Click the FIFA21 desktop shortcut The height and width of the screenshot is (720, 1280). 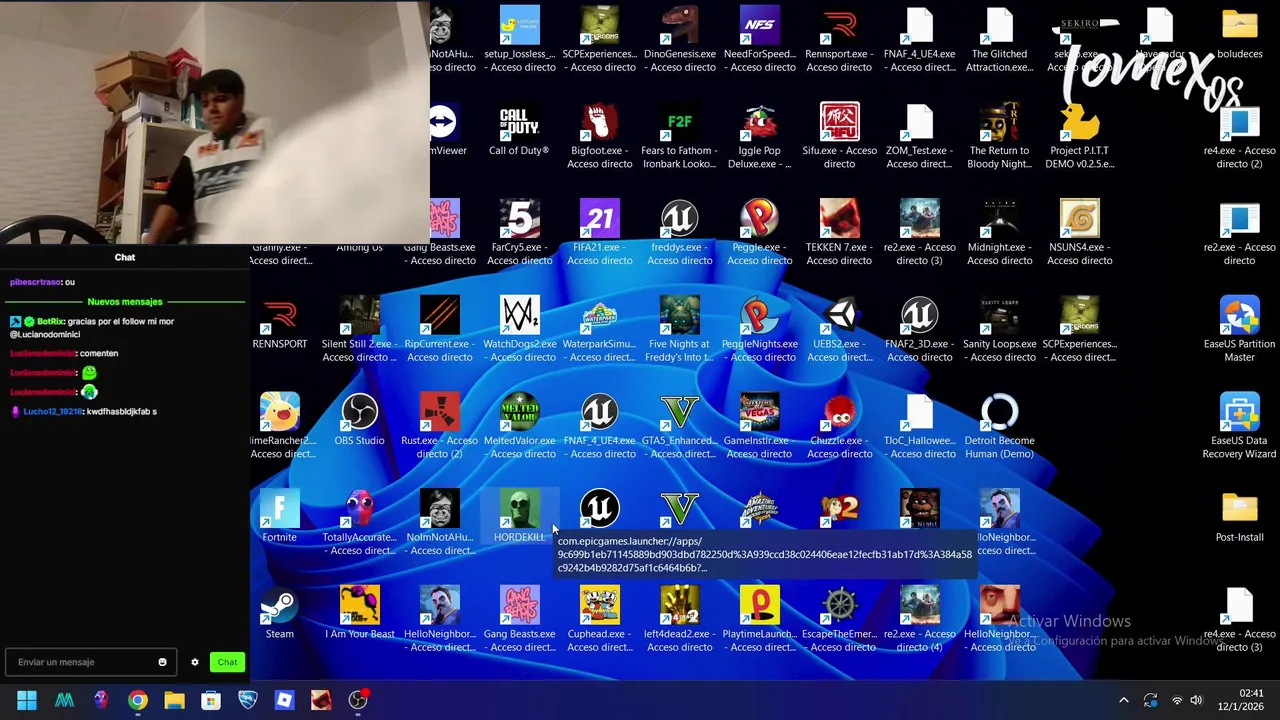point(599,232)
